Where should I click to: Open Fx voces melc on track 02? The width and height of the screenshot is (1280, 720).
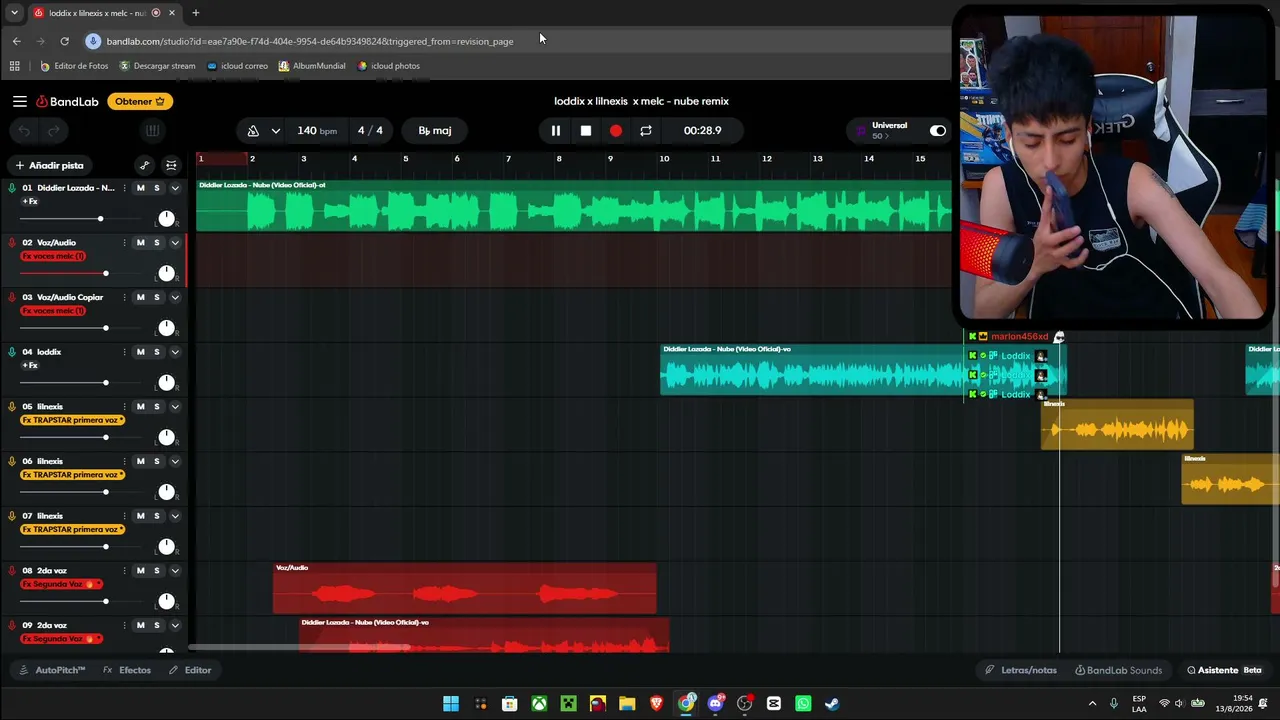click(53, 256)
